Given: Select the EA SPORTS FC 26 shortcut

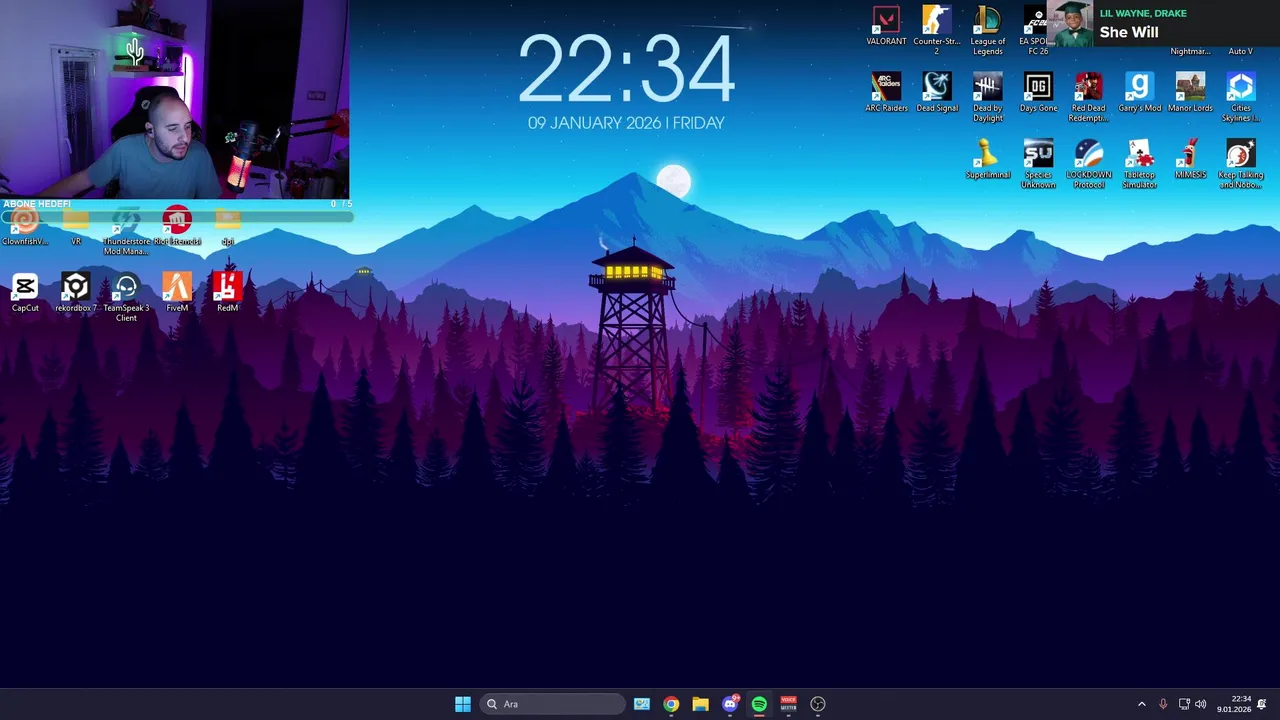Looking at the screenshot, I should pyautogui.click(x=1037, y=30).
